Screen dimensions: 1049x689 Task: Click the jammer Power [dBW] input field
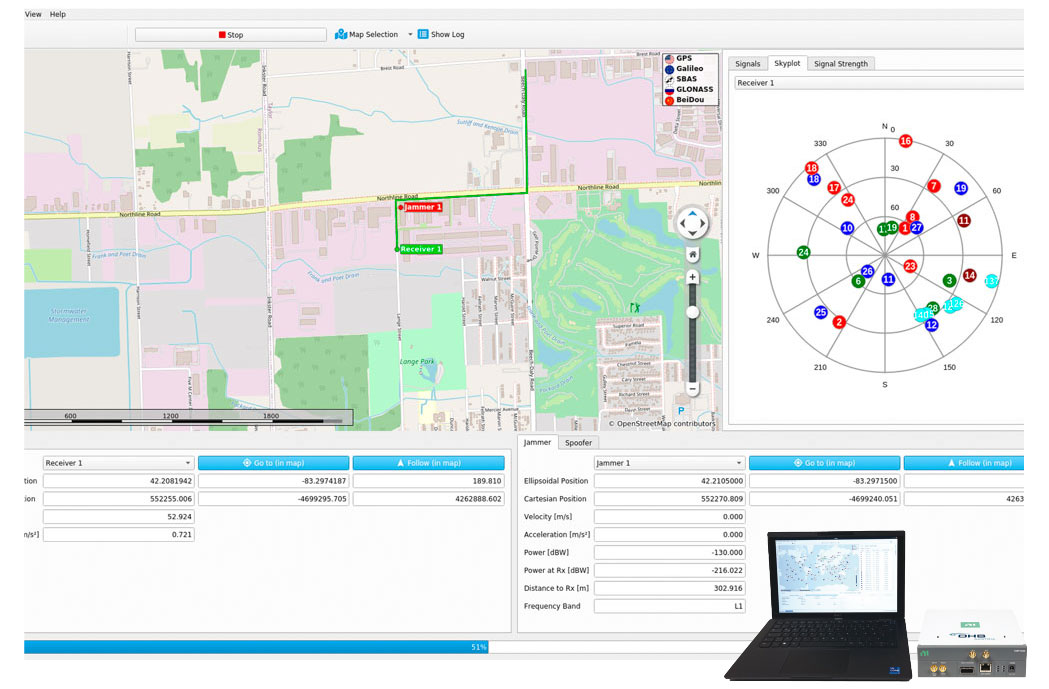coord(668,552)
